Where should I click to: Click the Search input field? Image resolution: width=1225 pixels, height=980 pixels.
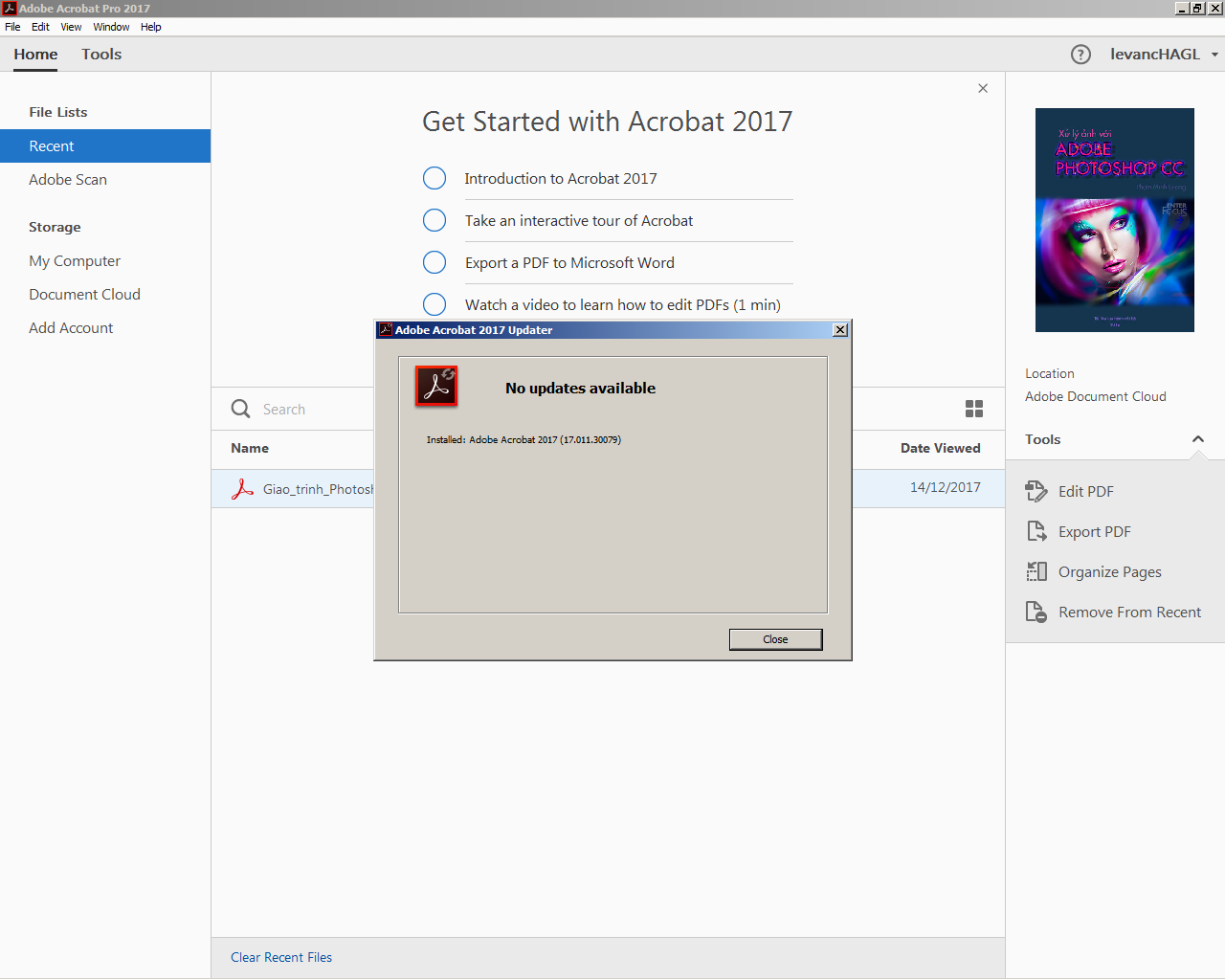(x=316, y=409)
